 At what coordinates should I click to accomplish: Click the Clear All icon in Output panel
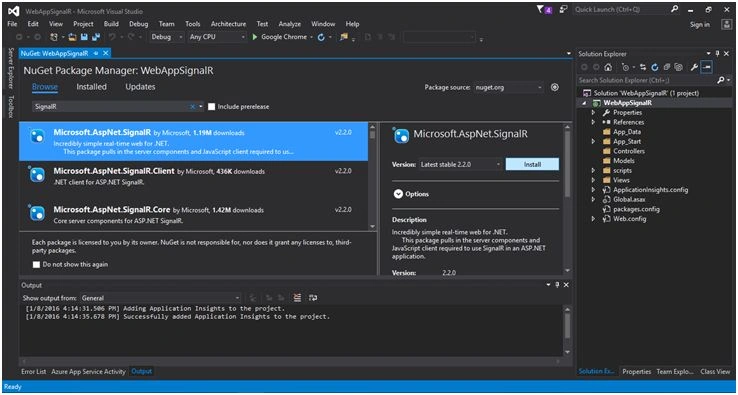coord(297,298)
